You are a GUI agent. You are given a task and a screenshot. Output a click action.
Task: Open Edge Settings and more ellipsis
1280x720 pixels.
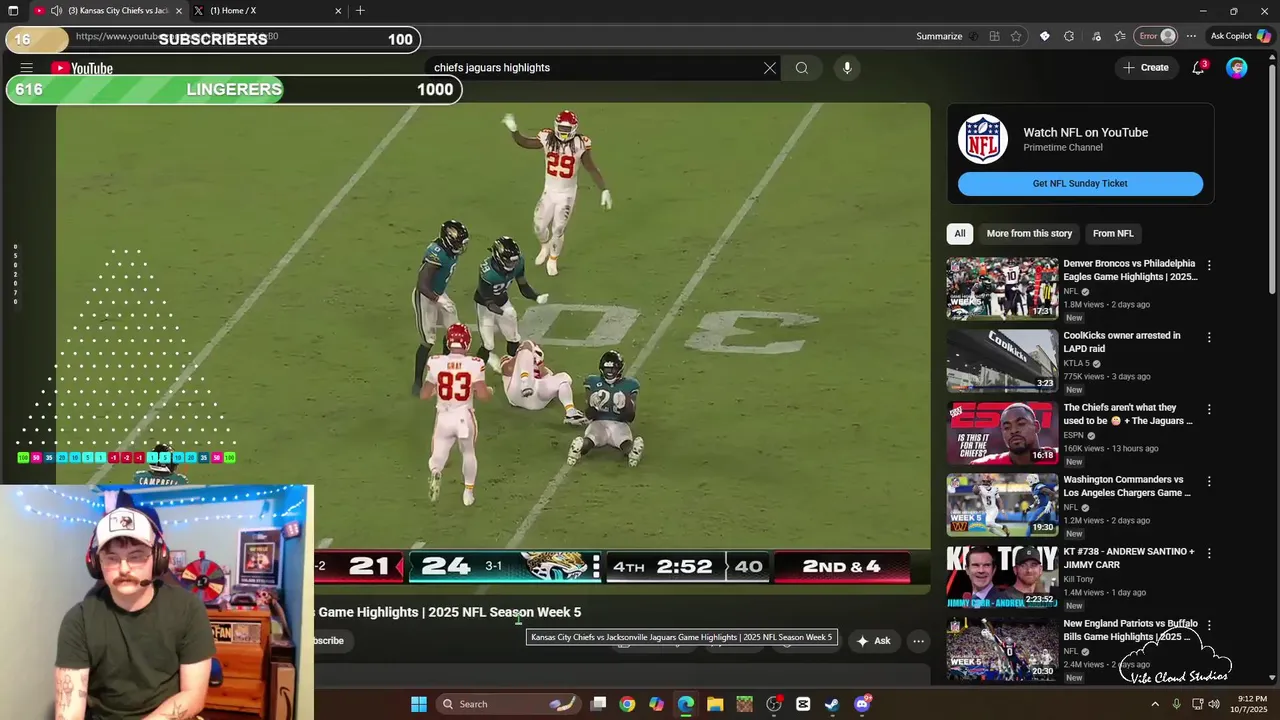1191,36
